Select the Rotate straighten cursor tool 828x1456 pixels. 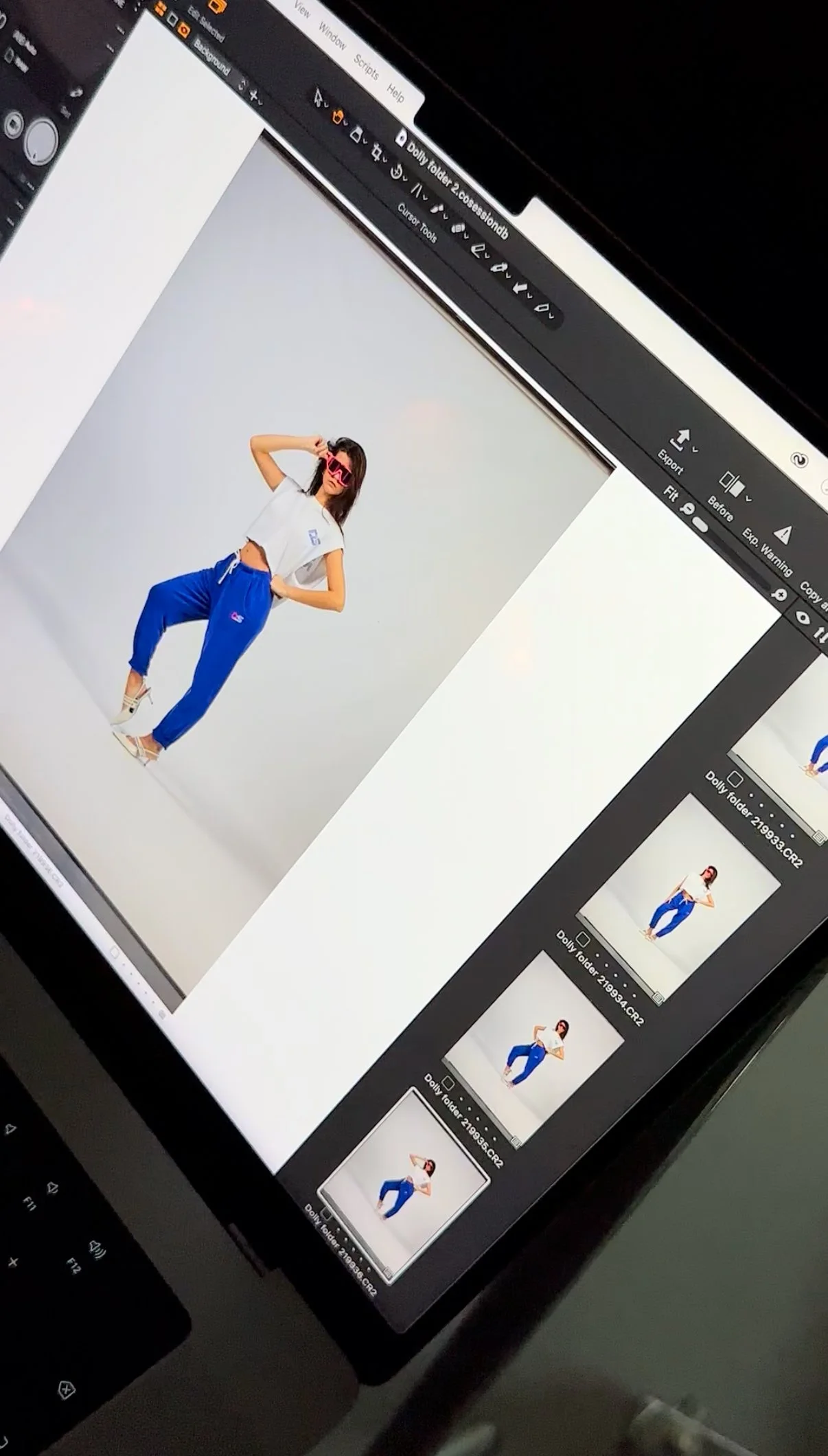tap(397, 170)
